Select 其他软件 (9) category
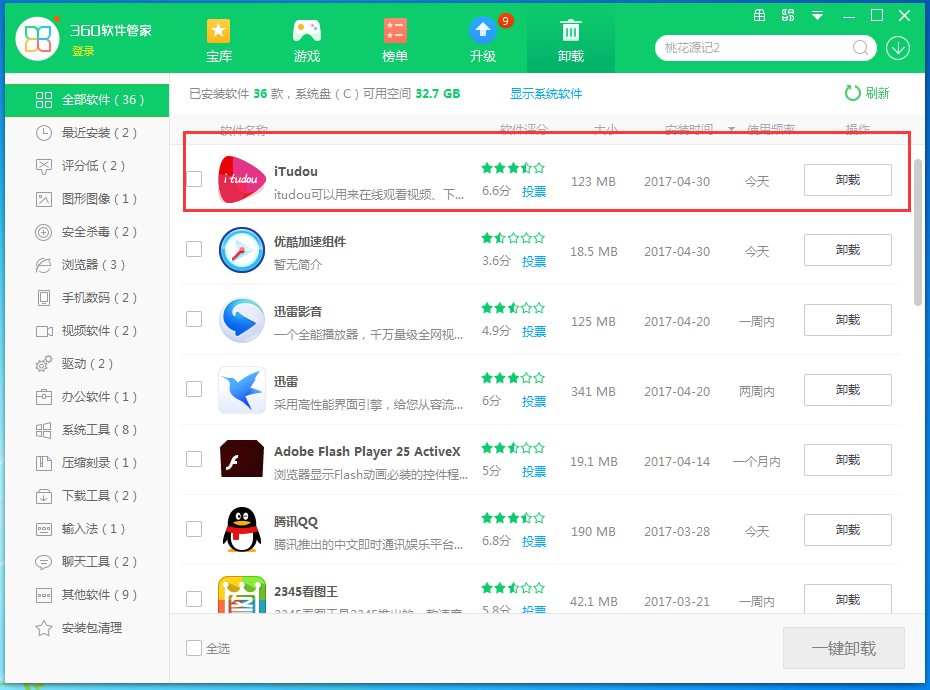930x690 pixels. click(87, 594)
